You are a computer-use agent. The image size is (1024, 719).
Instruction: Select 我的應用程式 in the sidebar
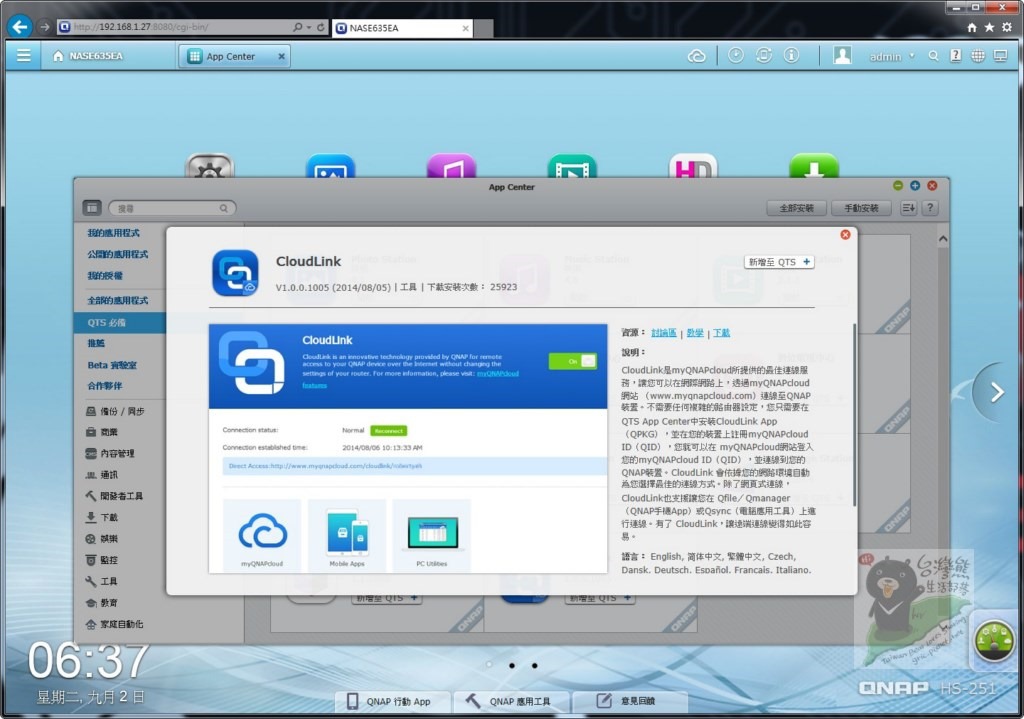(x=114, y=232)
